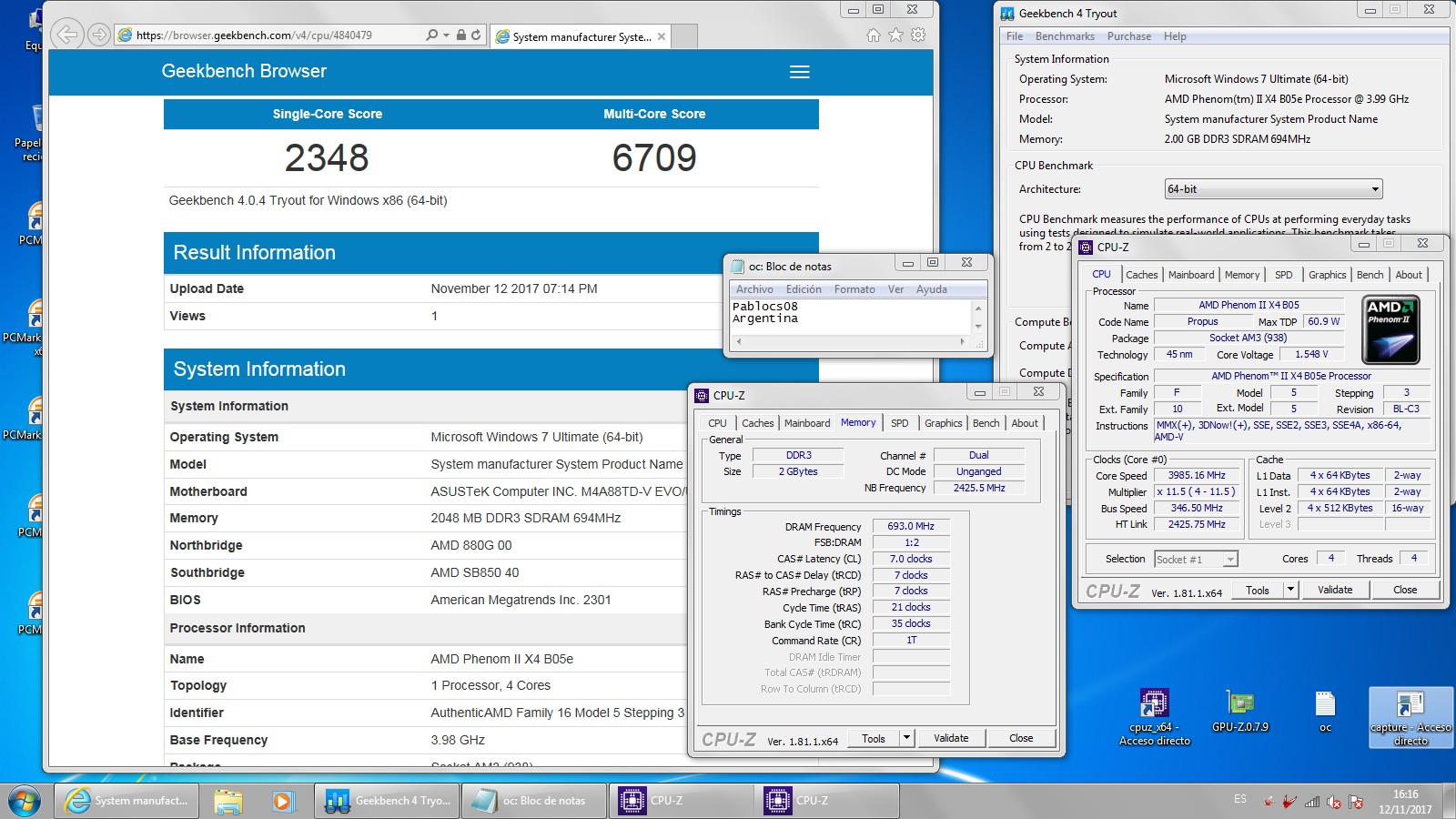Viewport: 1456px width, 819px height.
Task: Close the System manufacturer browser tab
Action: [x=662, y=36]
